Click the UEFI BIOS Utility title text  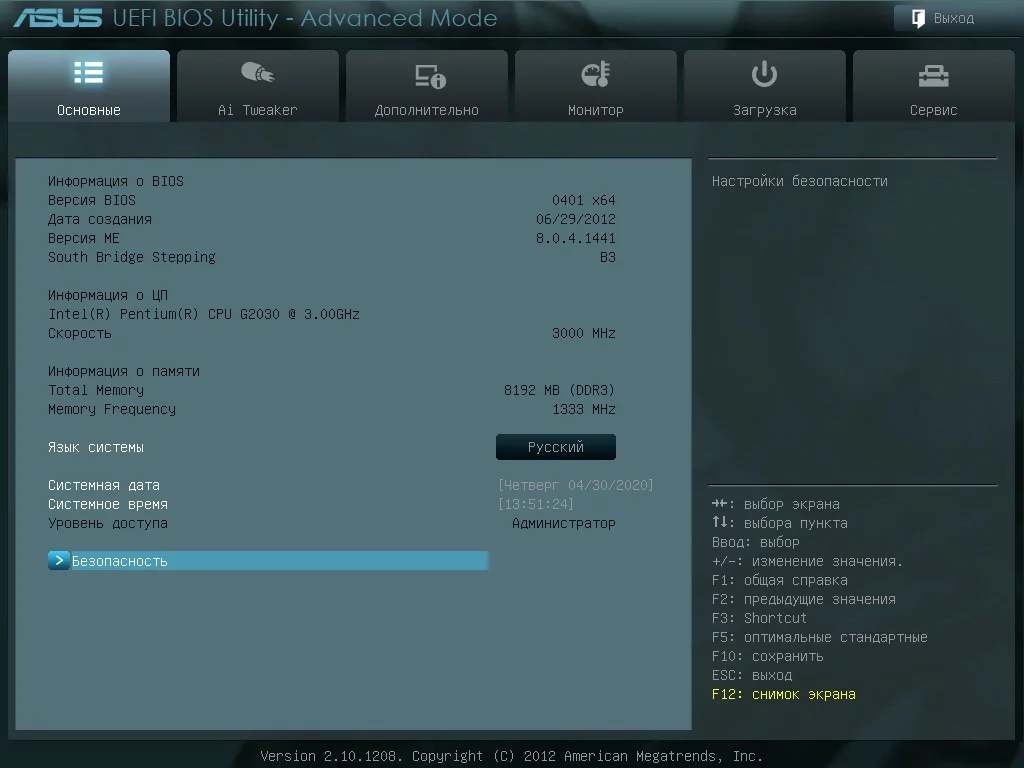click(x=305, y=18)
